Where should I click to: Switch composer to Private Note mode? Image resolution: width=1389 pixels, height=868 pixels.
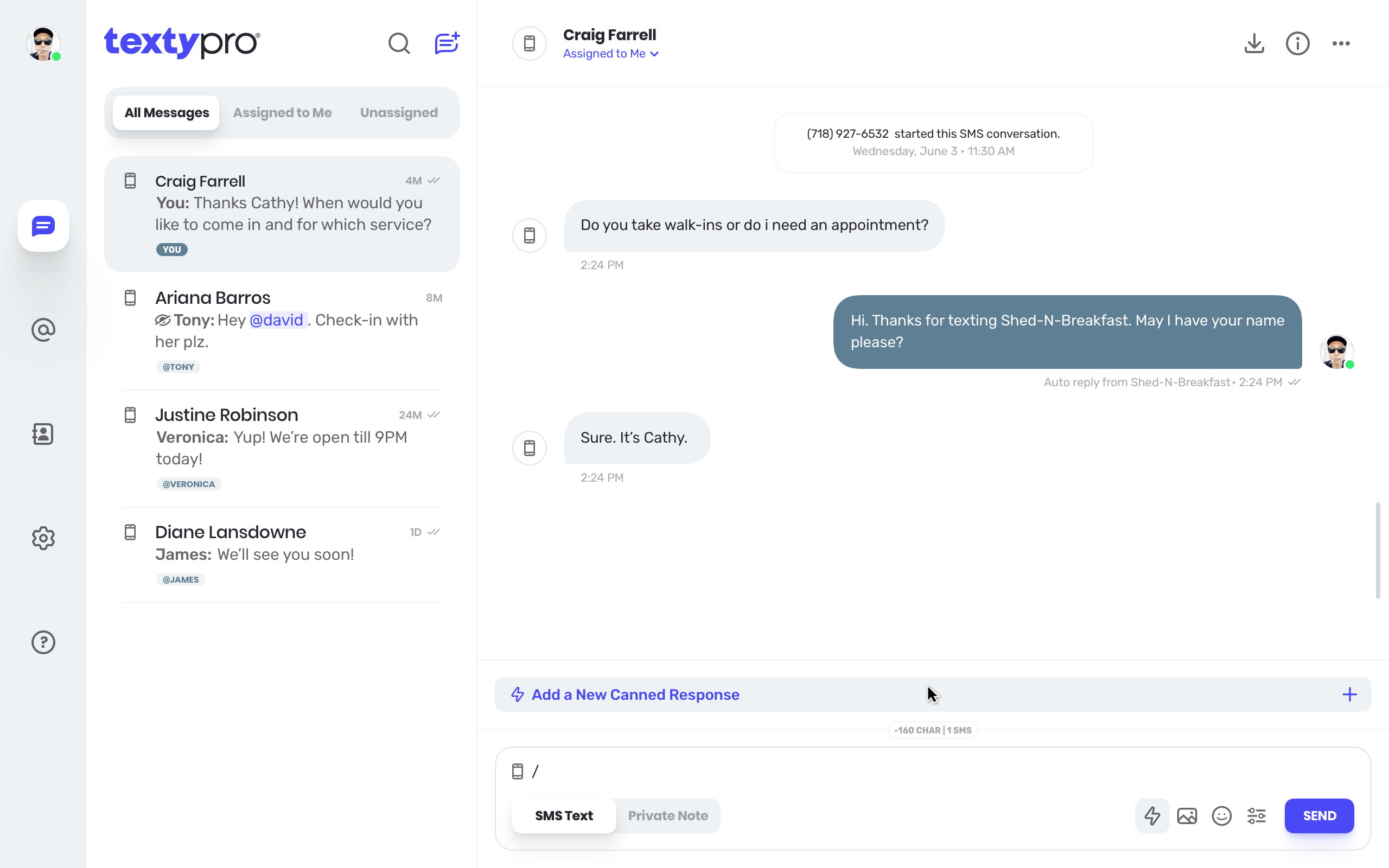click(x=667, y=816)
